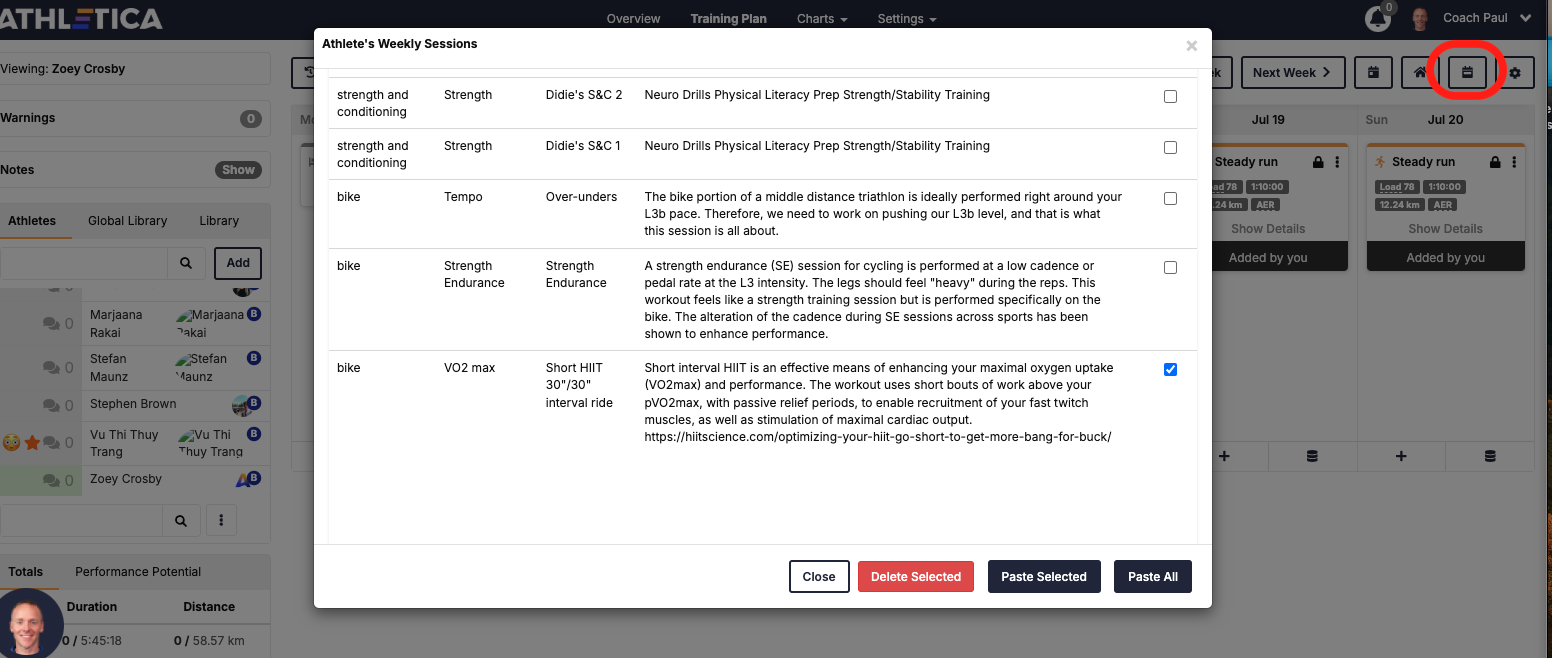Click Coach Paul's profile avatar in header
The width and height of the screenshot is (1552, 658).
1421,19
